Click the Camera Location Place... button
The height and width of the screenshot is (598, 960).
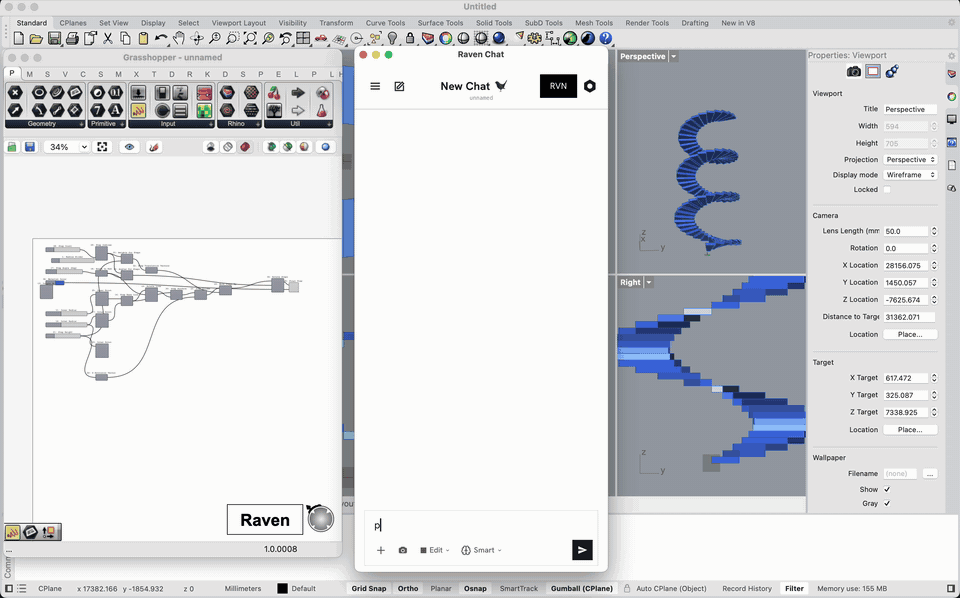pos(910,334)
